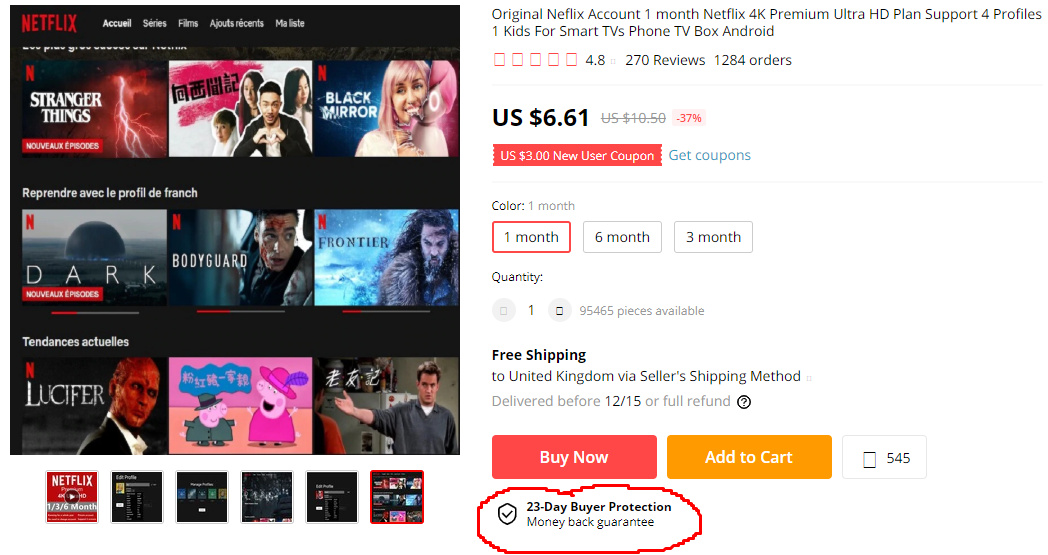Decrease quantity with the minus button
This screenshot has height=555, width=1048.
[x=503, y=311]
